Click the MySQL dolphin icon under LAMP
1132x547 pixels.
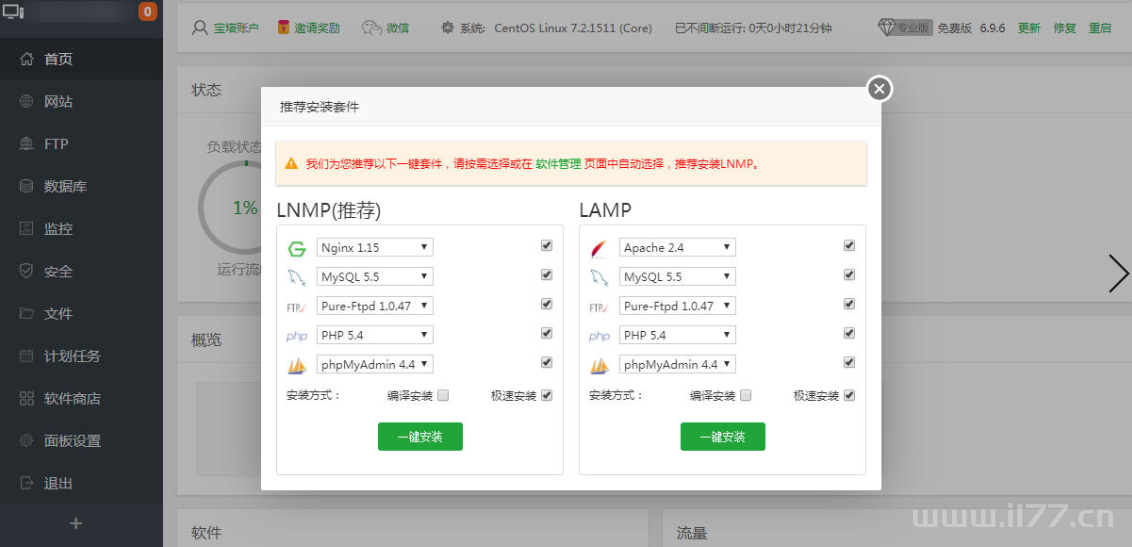tap(599, 278)
